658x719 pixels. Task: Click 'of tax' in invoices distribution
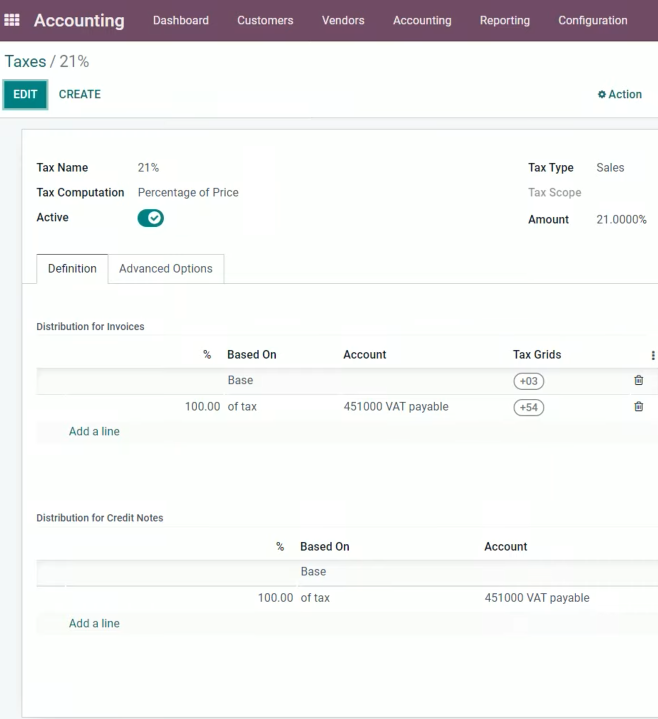[242, 407]
